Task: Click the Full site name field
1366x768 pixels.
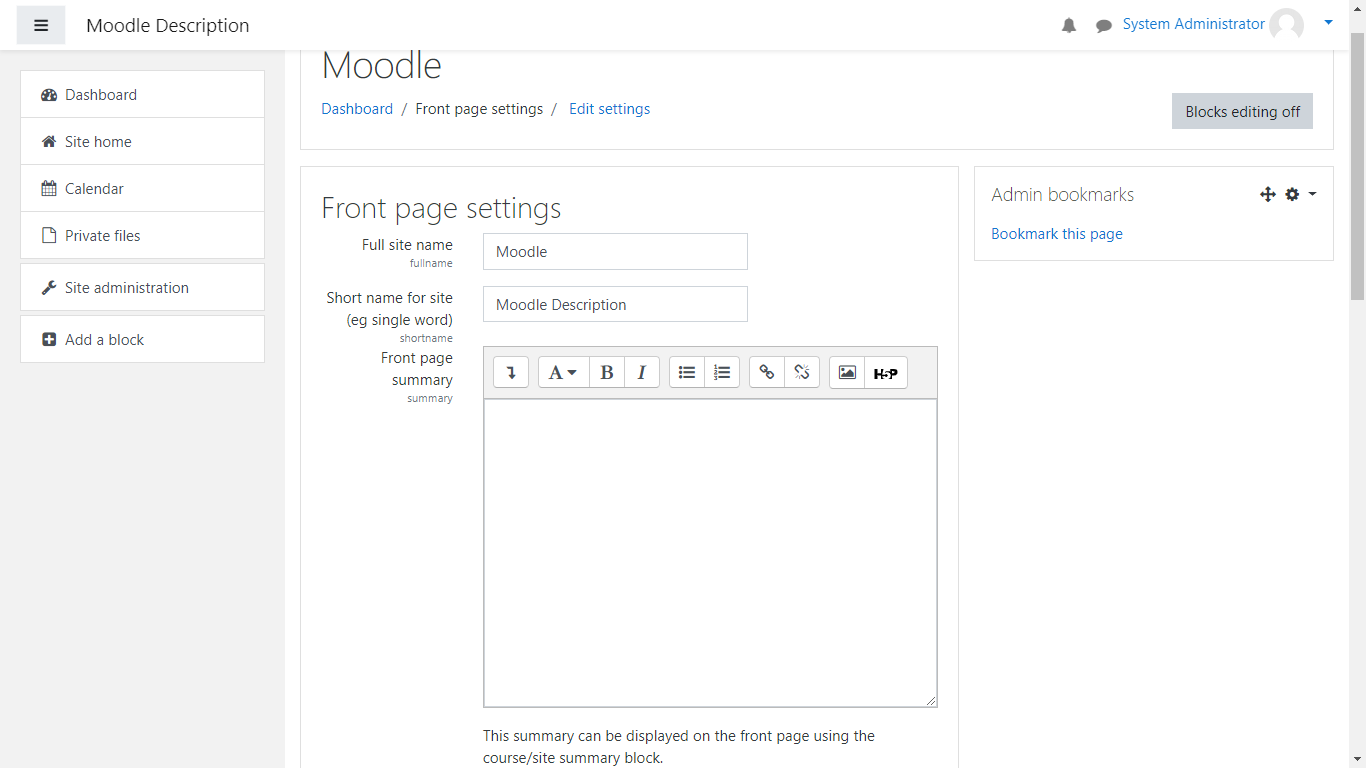Action: [615, 252]
